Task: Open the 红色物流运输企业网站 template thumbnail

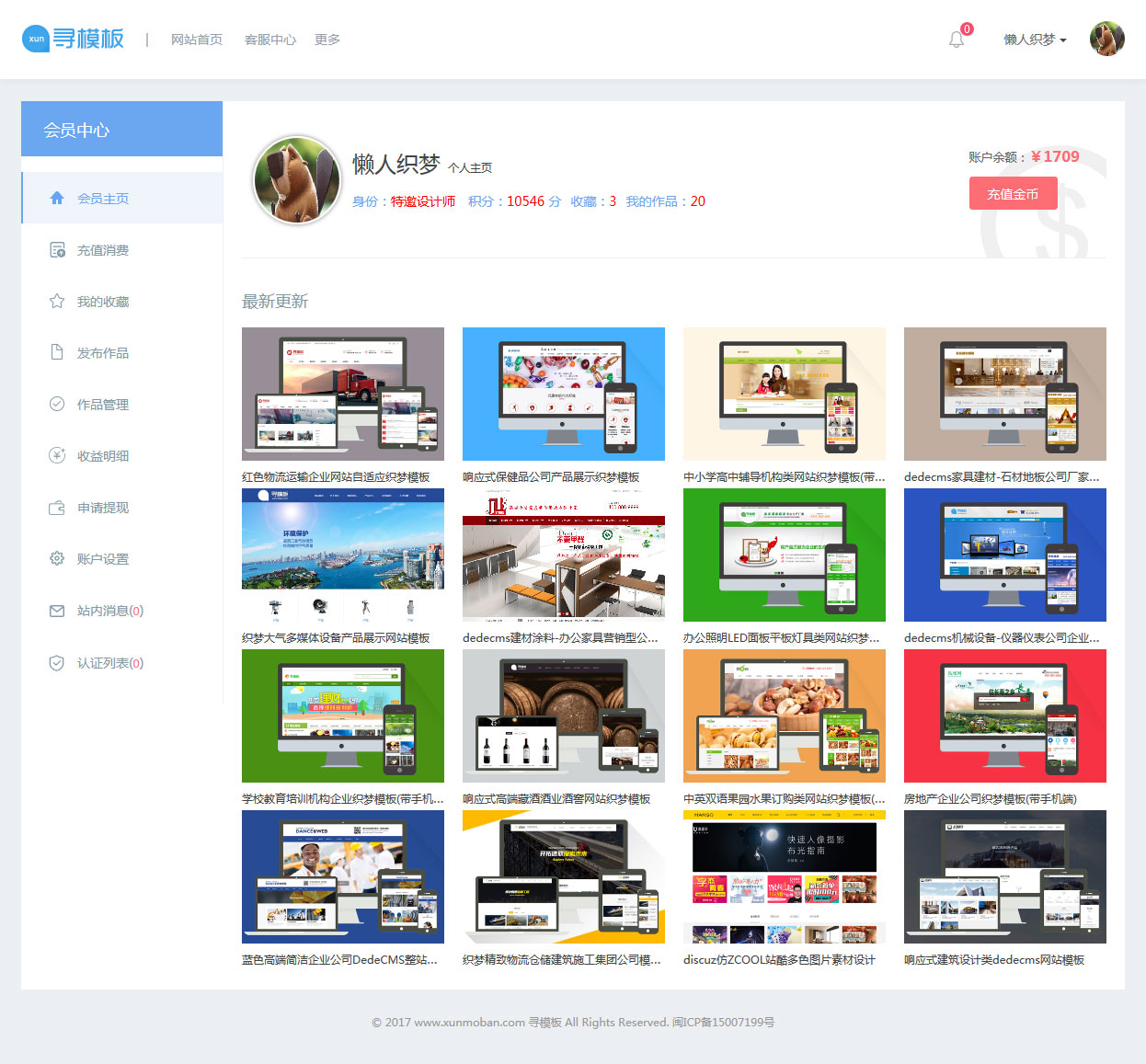Action: (342, 394)
